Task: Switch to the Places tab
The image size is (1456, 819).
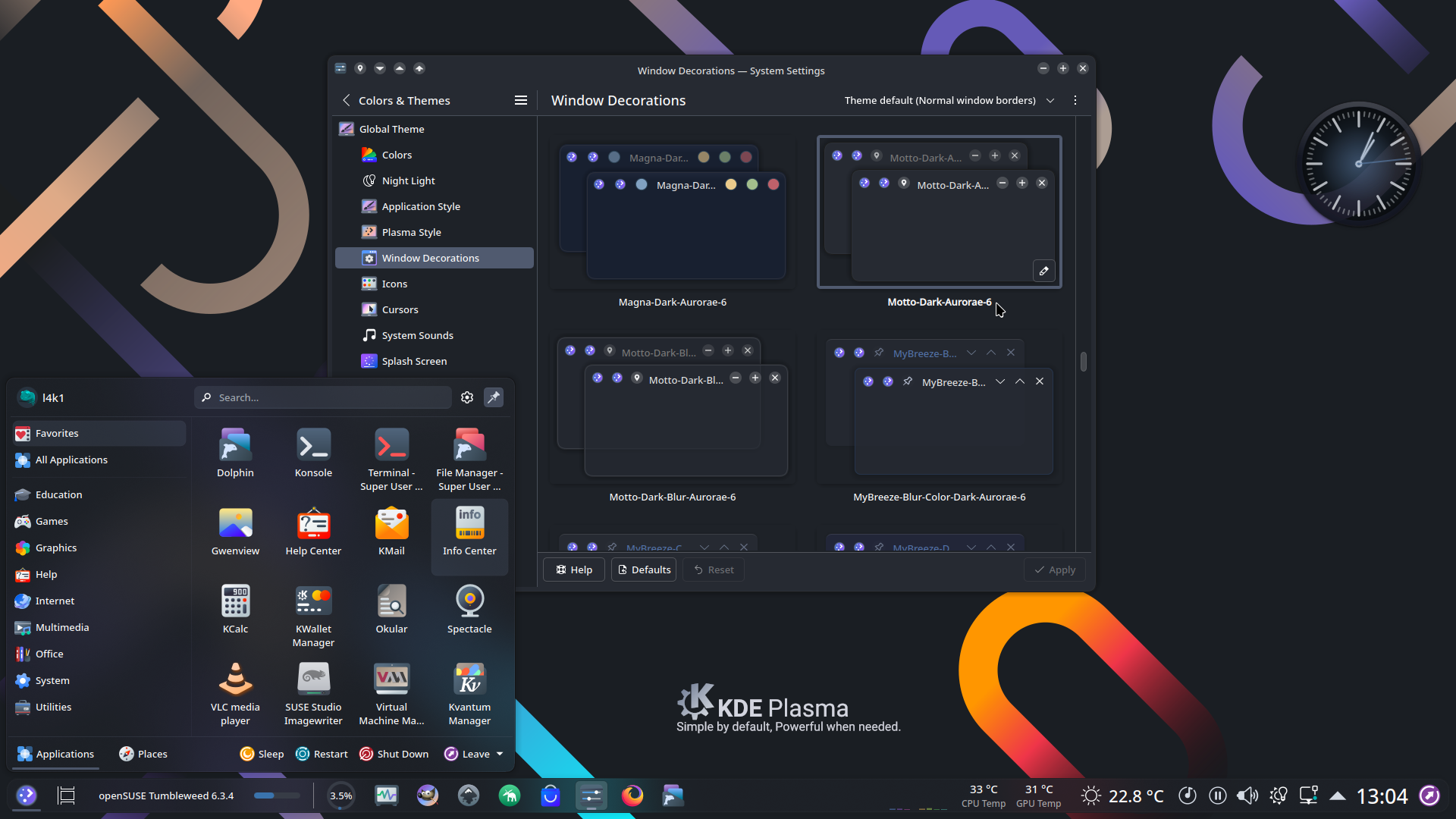Action: tap(143, 754)
